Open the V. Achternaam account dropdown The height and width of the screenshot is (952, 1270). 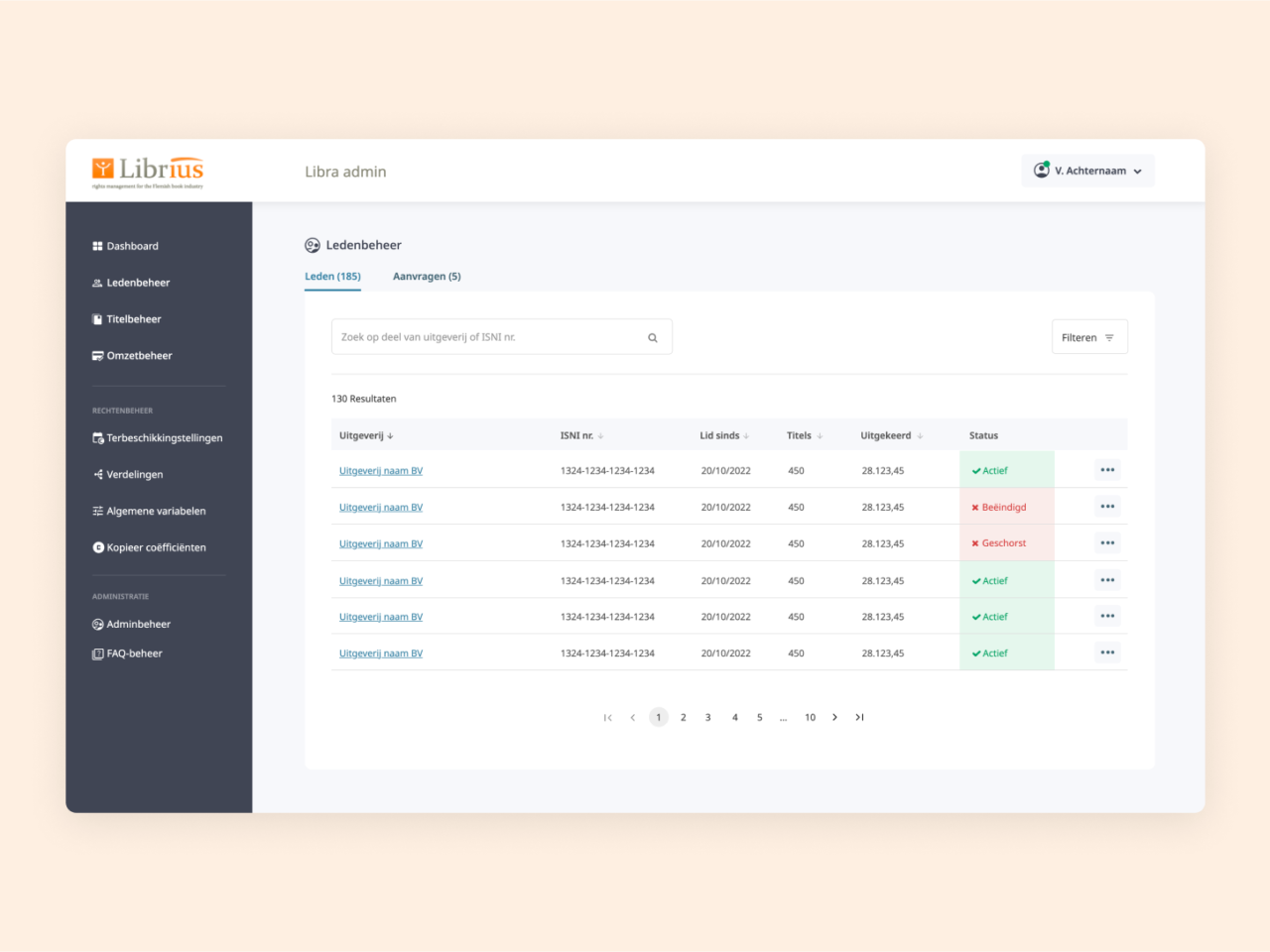coord(1087,170)
